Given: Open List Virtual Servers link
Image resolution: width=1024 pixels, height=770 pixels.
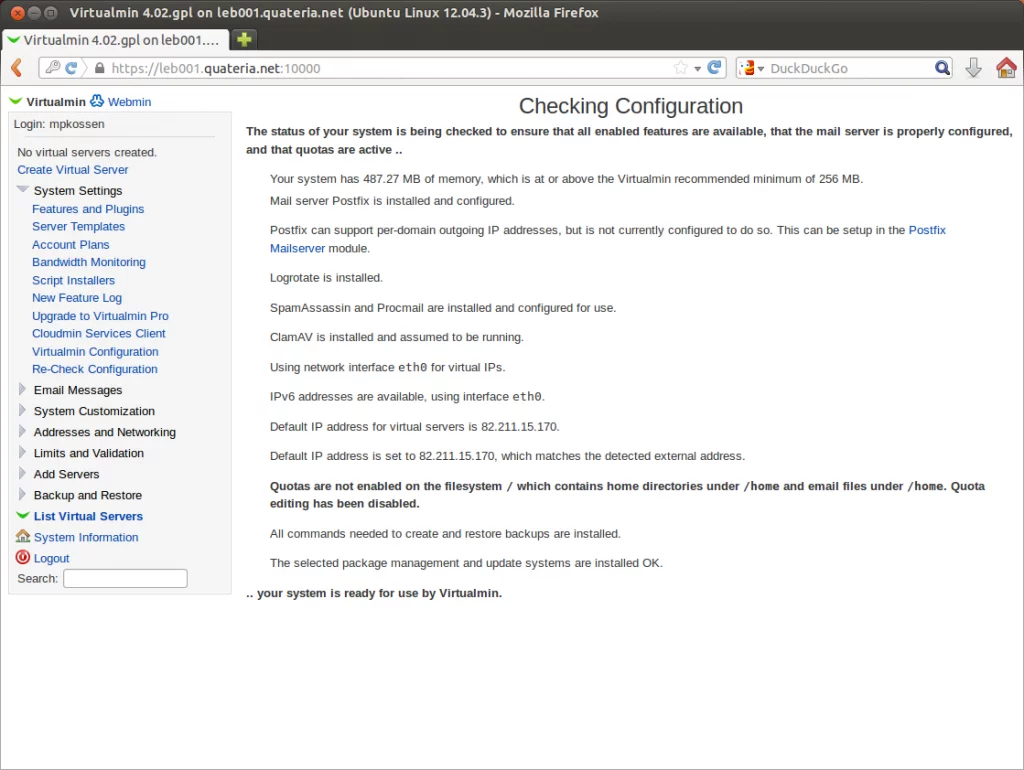Looking at the screenshot, I should [88, 517].
